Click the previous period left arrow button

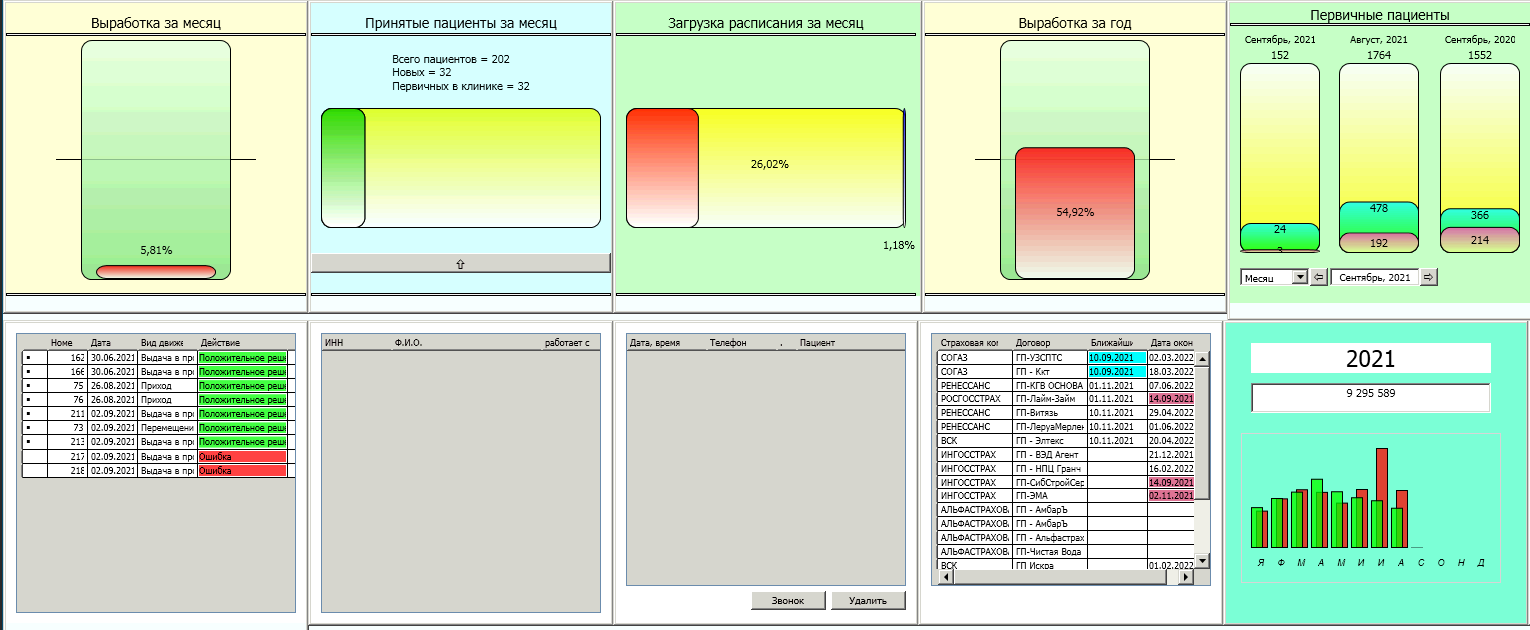(x=1318, y=277)
